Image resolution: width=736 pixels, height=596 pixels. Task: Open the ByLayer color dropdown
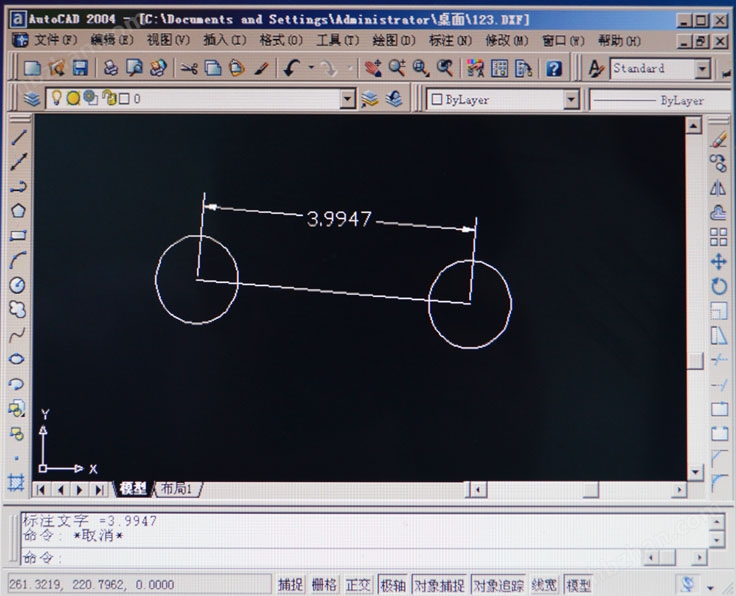[x=571, y=99]
